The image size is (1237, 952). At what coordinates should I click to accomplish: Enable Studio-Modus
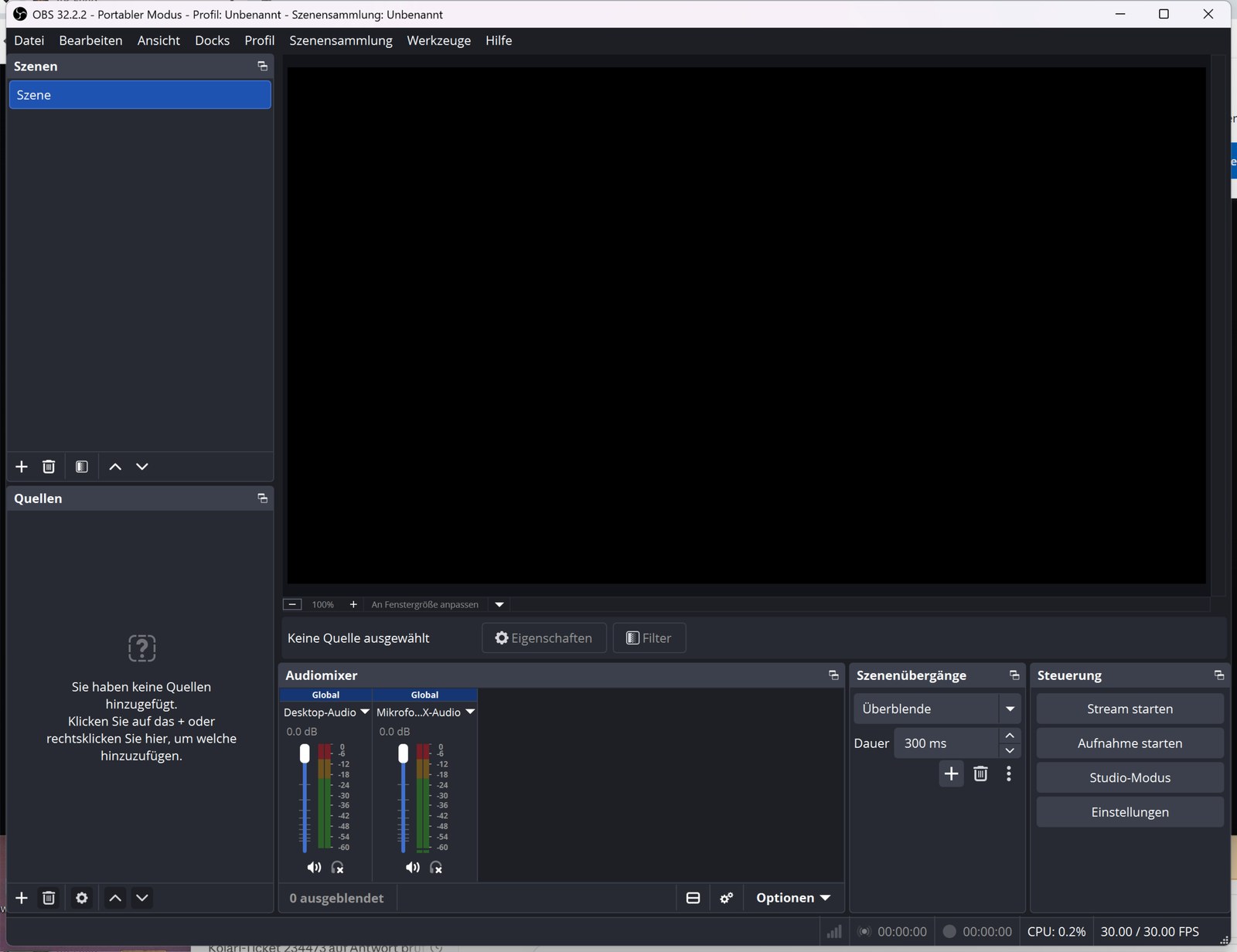(1130, 777)
